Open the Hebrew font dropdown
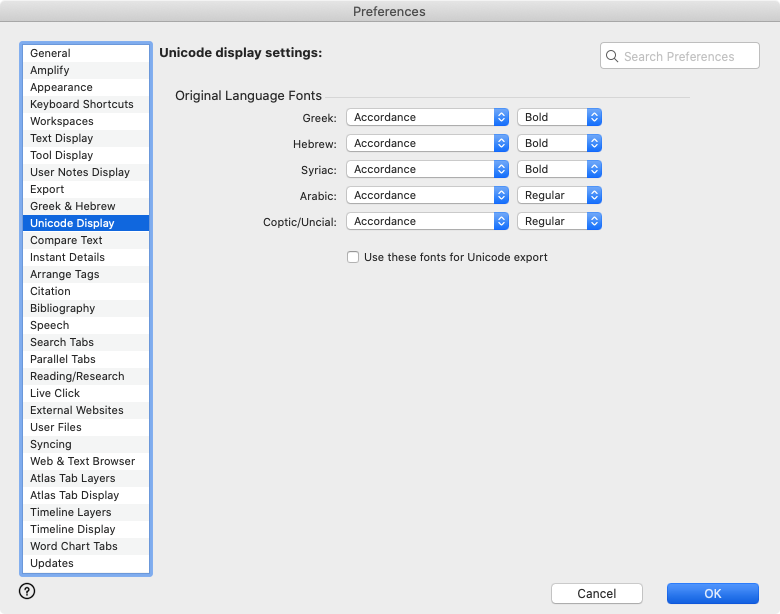780x614 pixels. tap(427, 143)
